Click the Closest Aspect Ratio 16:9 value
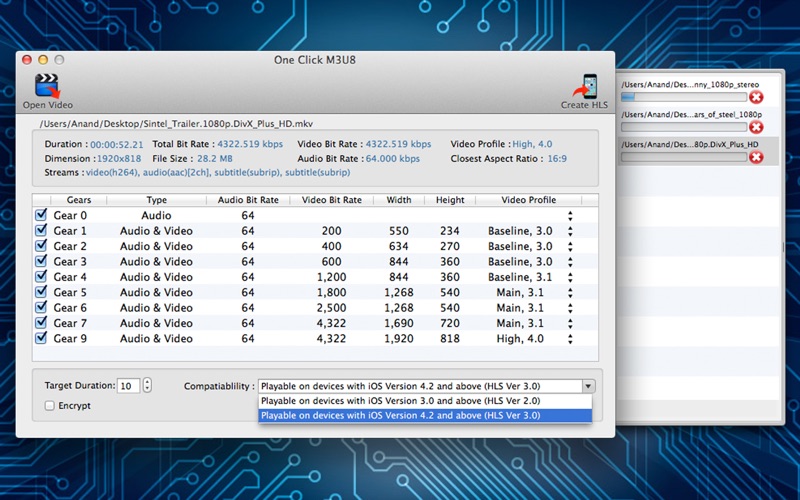The width and height of the screenshot is (800, 500). [557, 159]
